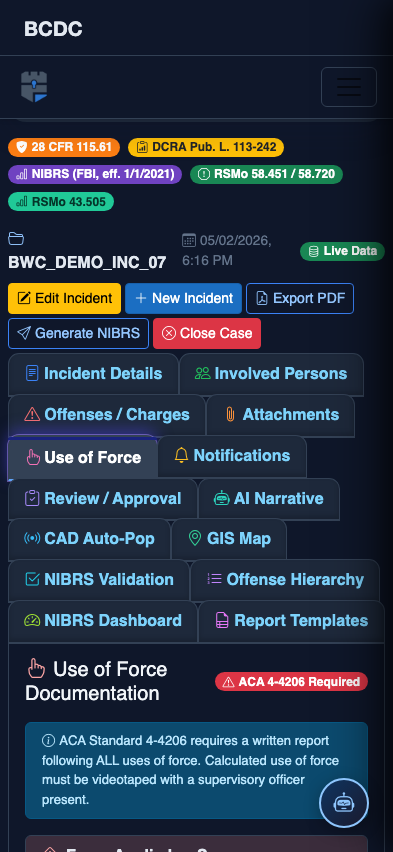Click the Use of Force Documentation heading
Viewport: 393px width, 852px height.
tap(96, 681)
